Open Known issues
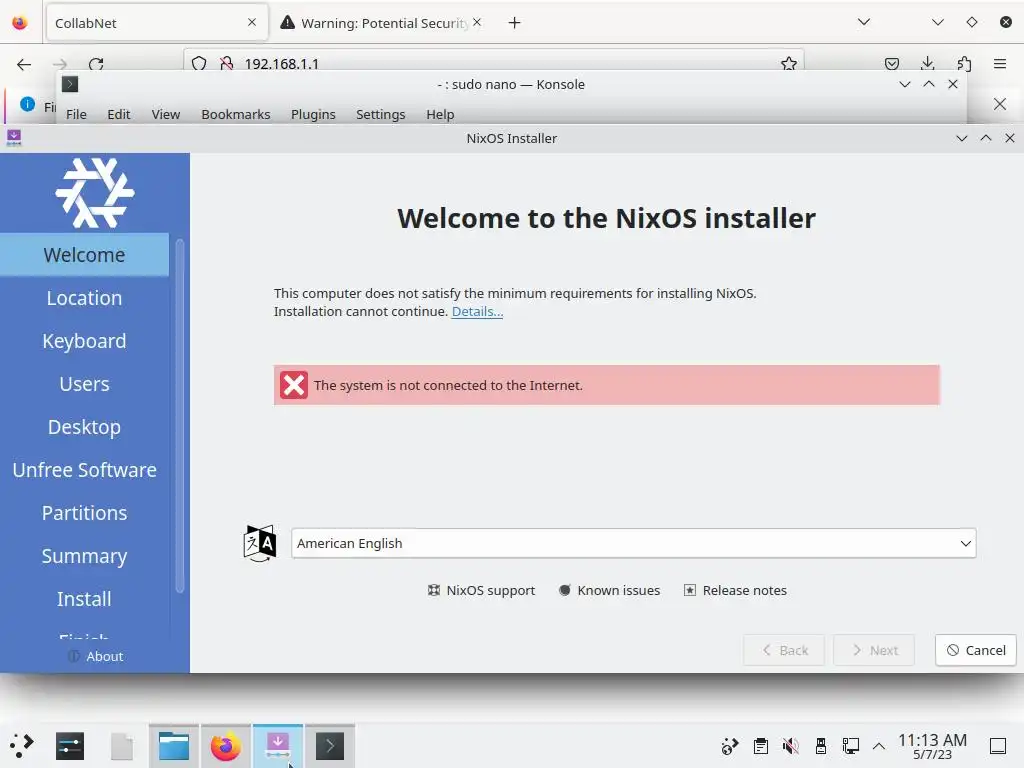The height and width of the screenshot is (768, 1024). 610,590
